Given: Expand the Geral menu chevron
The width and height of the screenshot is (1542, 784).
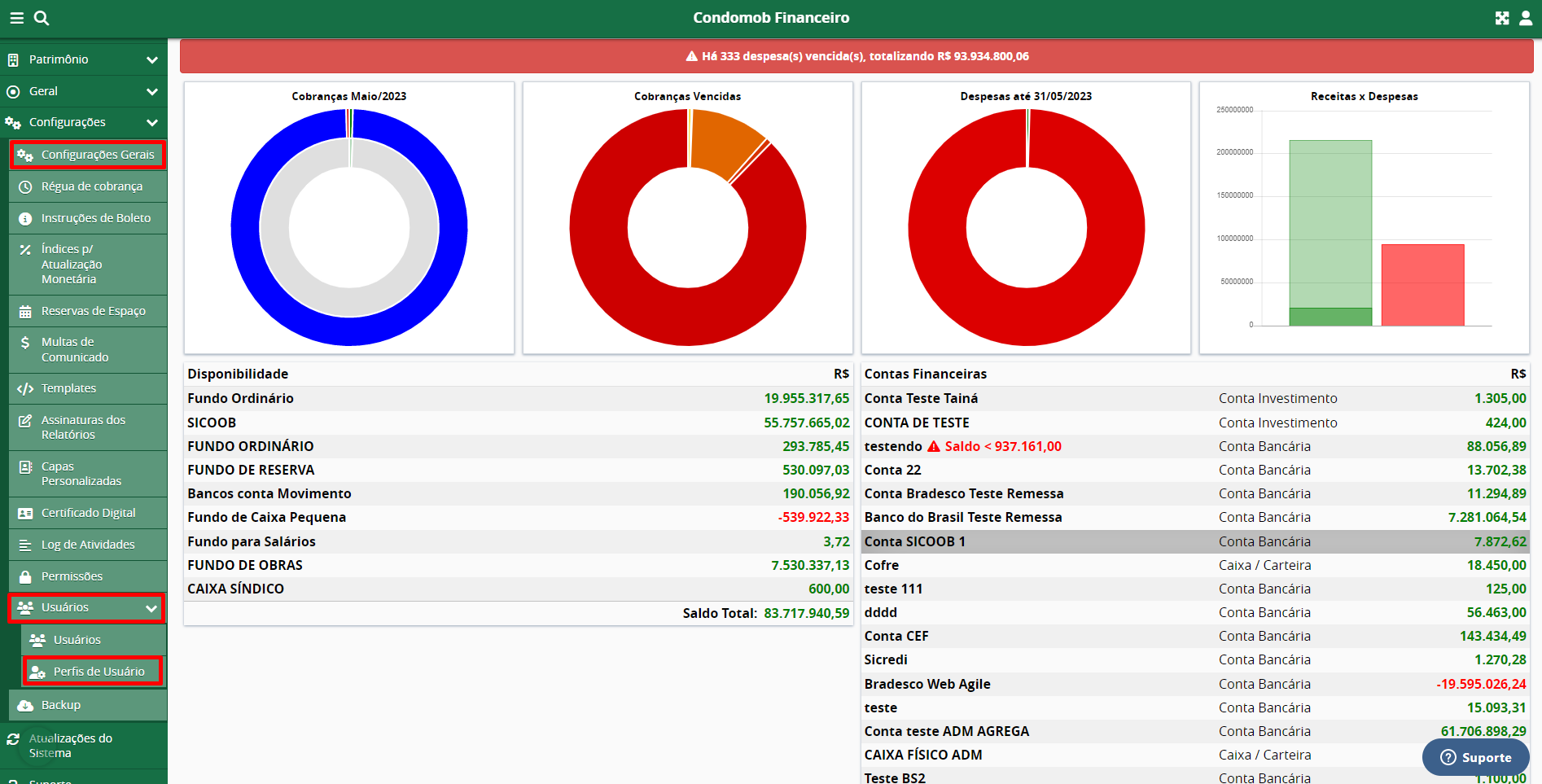Looking at the screenshot, I should [x=151, y=91].
